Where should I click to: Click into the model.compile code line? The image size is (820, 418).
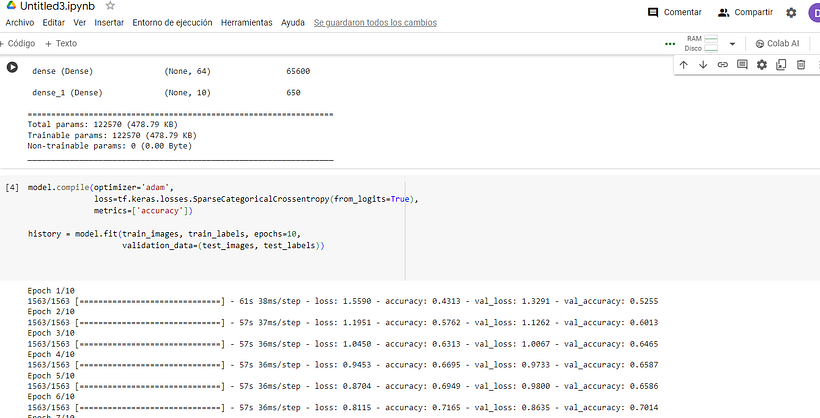[x=100, y=187]
